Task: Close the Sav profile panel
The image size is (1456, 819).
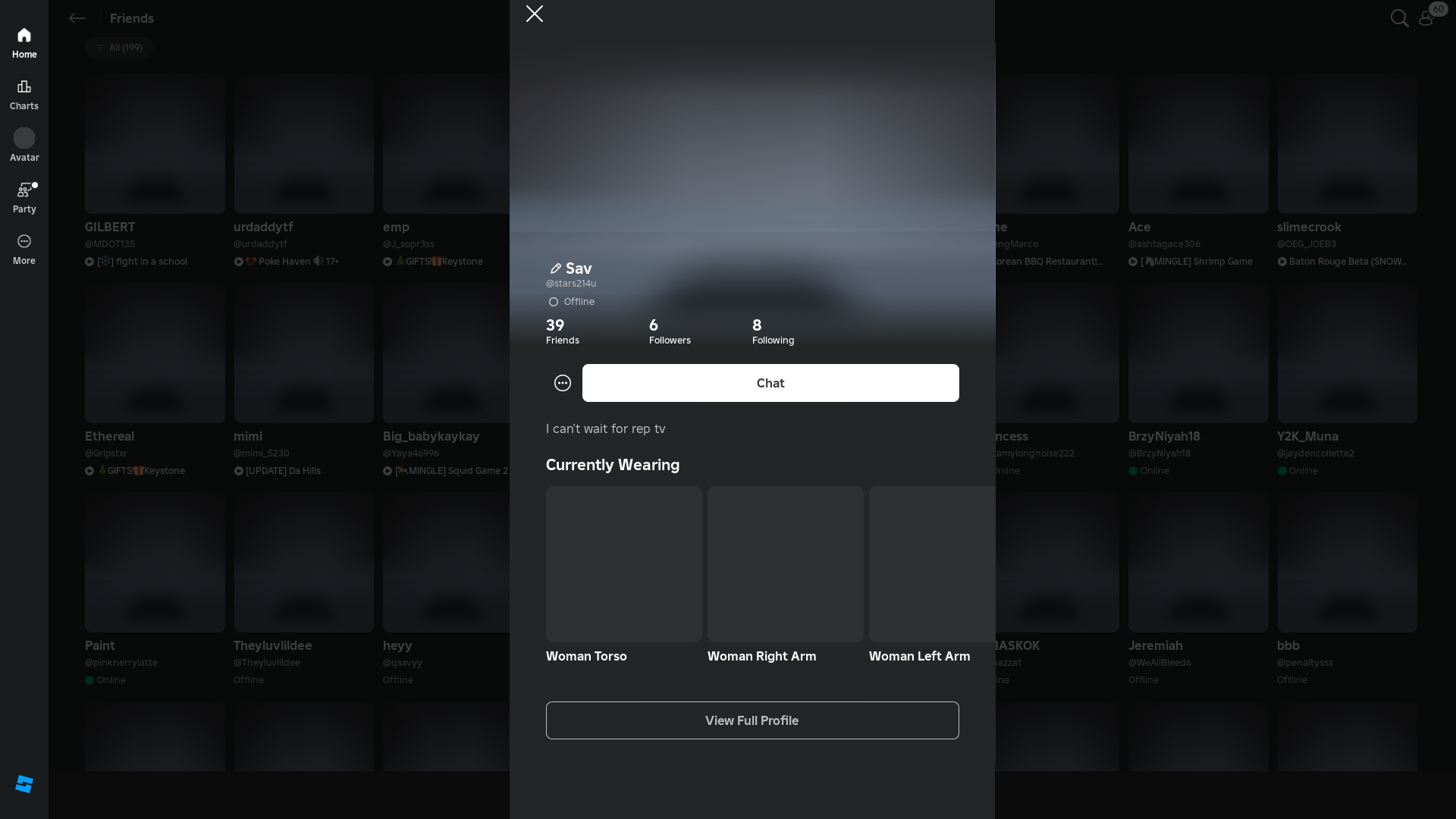Action: [535, 14]
